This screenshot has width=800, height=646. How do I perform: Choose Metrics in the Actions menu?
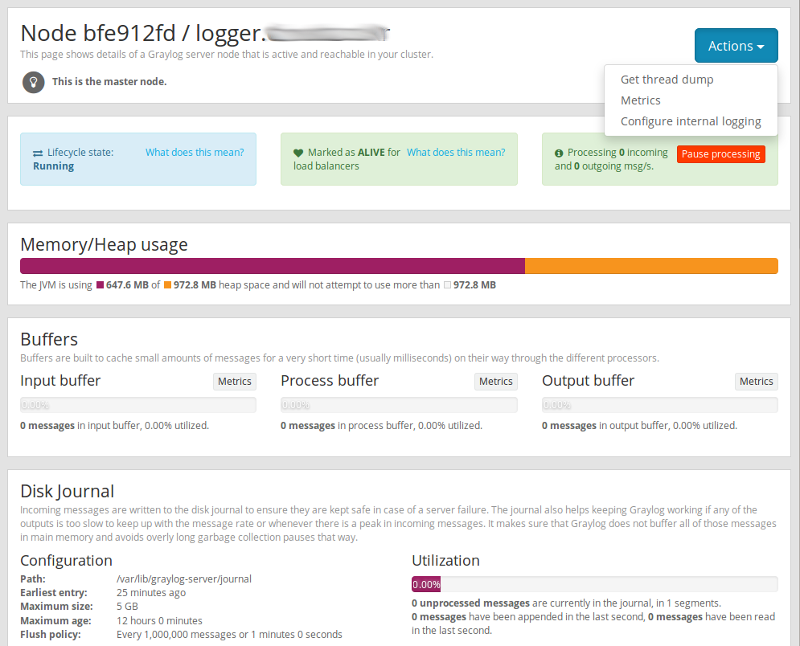[640, 100]
